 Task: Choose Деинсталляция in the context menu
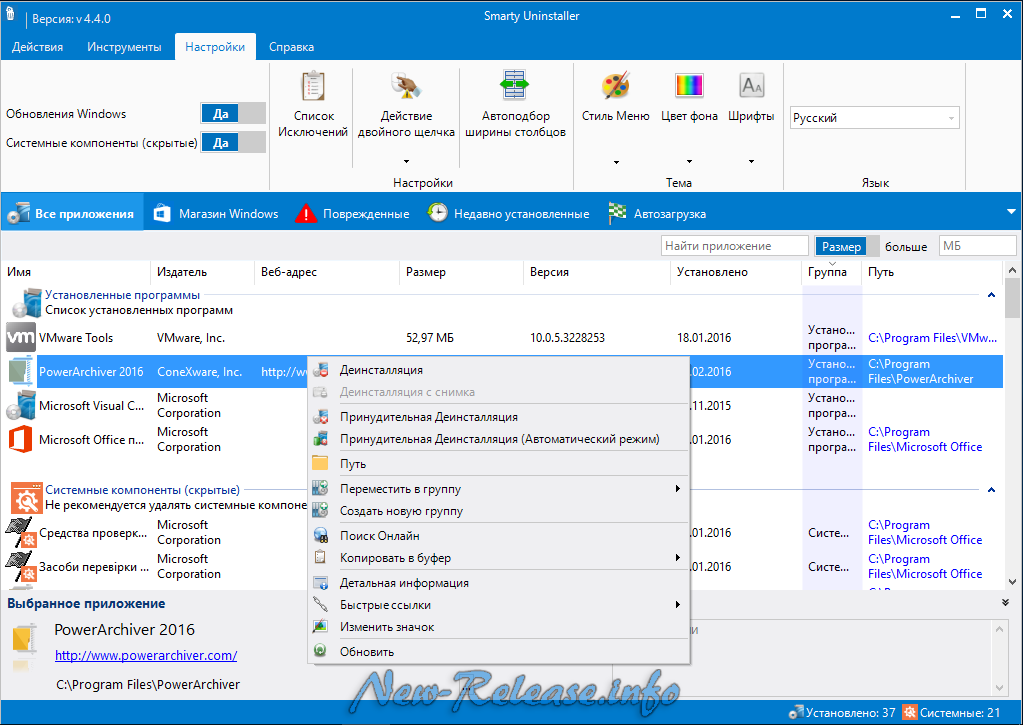pyautogui.click(x=498, y=370)
